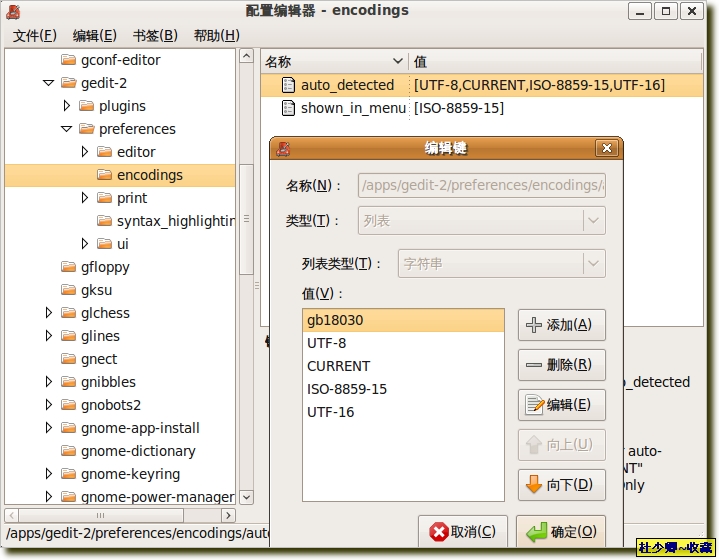The width and height of the screenshot is (719, 560).
Task: Open the 文件(F) menu
Action: (35, 35)
